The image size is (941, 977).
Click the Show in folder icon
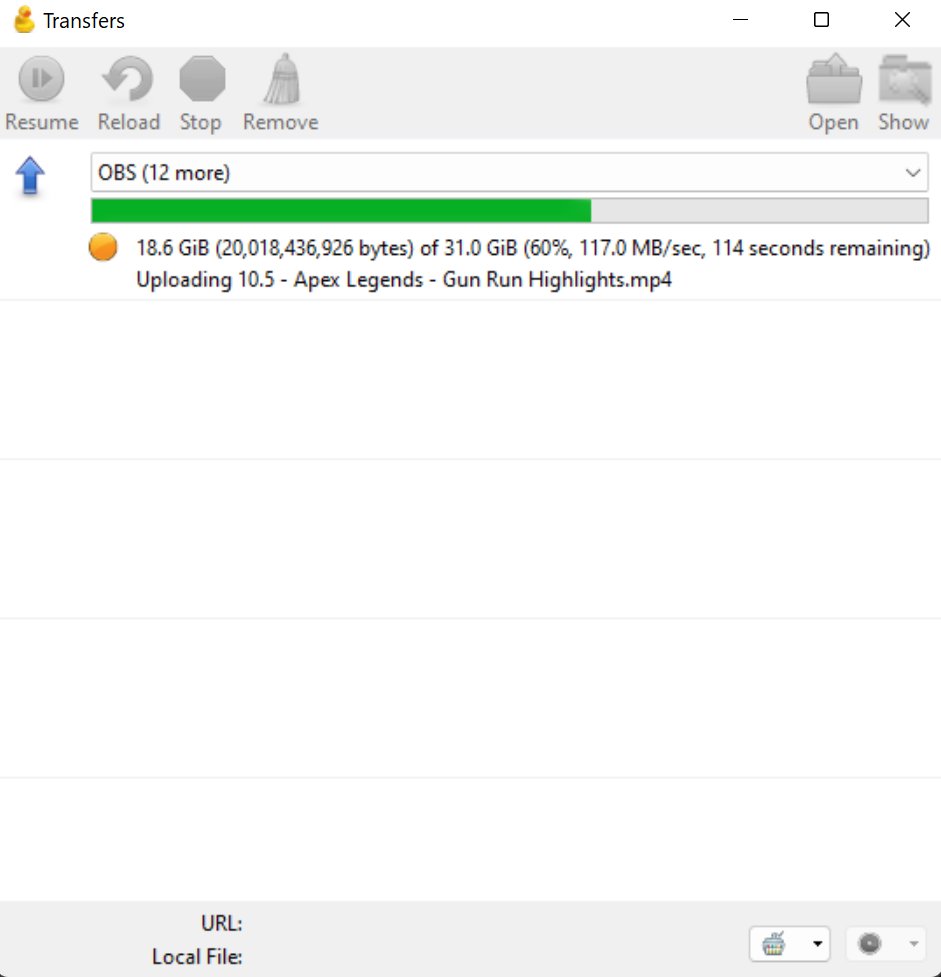[904, 79]
